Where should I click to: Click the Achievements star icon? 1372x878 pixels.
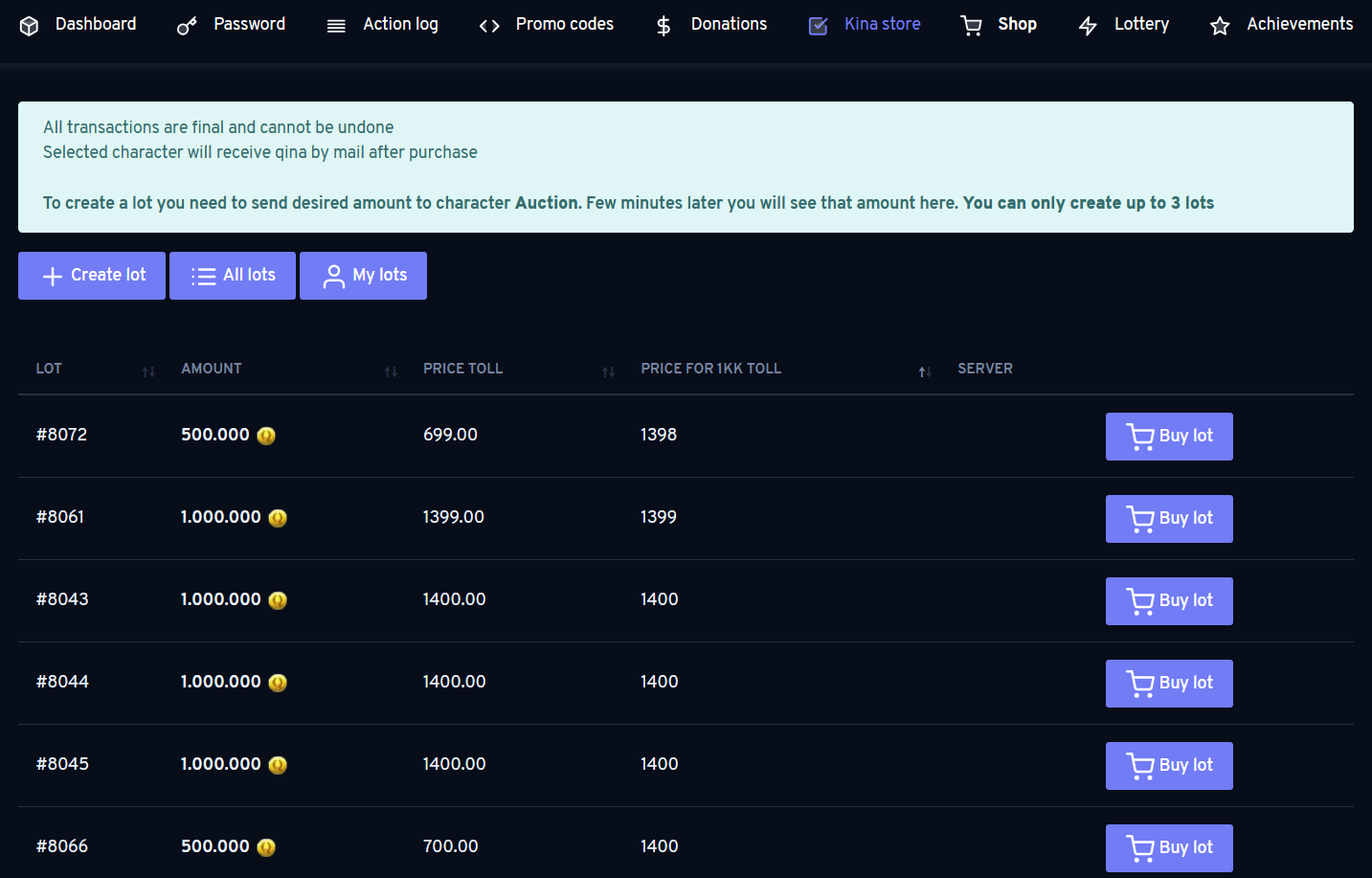1220,26
